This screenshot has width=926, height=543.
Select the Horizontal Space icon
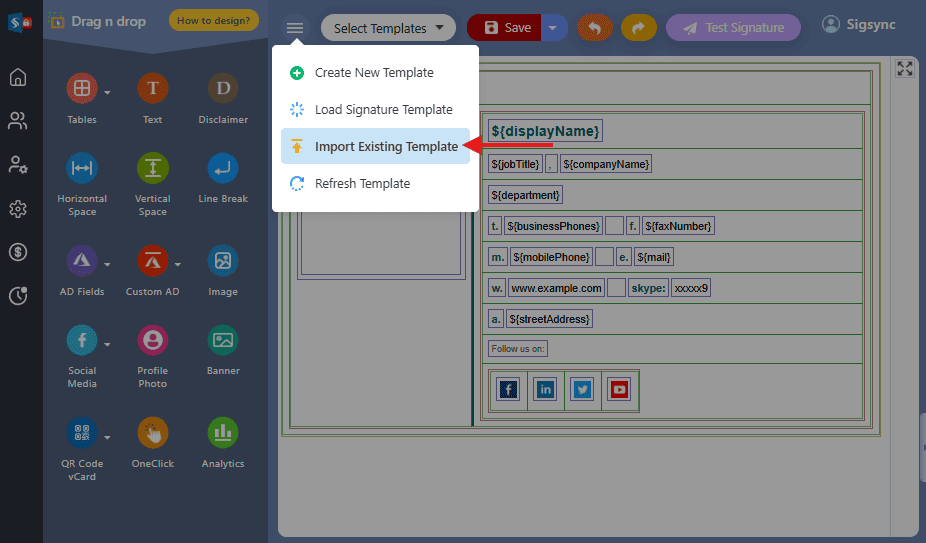(x=81, y=168)
